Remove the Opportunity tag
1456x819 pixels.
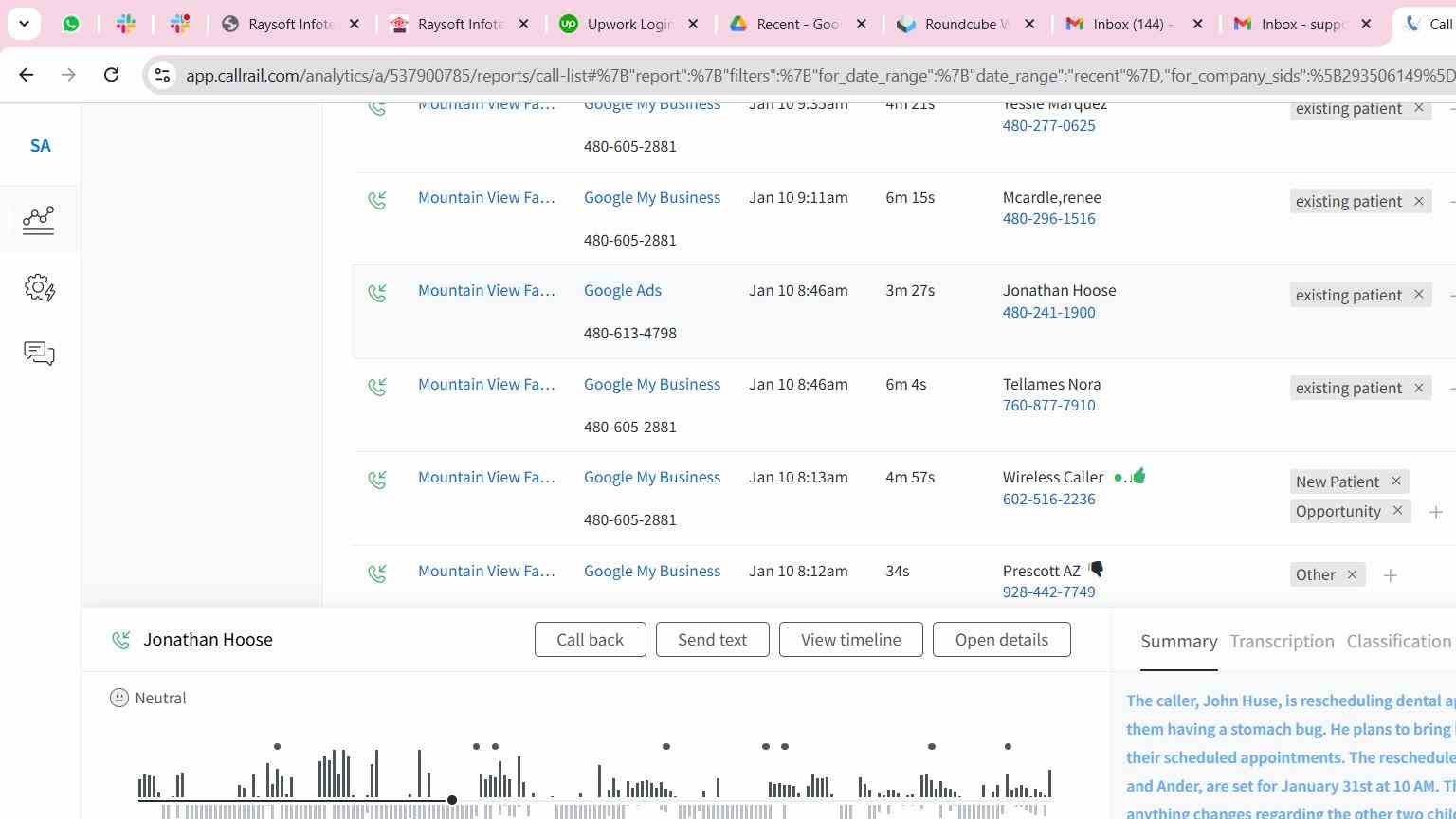click(x=1397, y=511)
